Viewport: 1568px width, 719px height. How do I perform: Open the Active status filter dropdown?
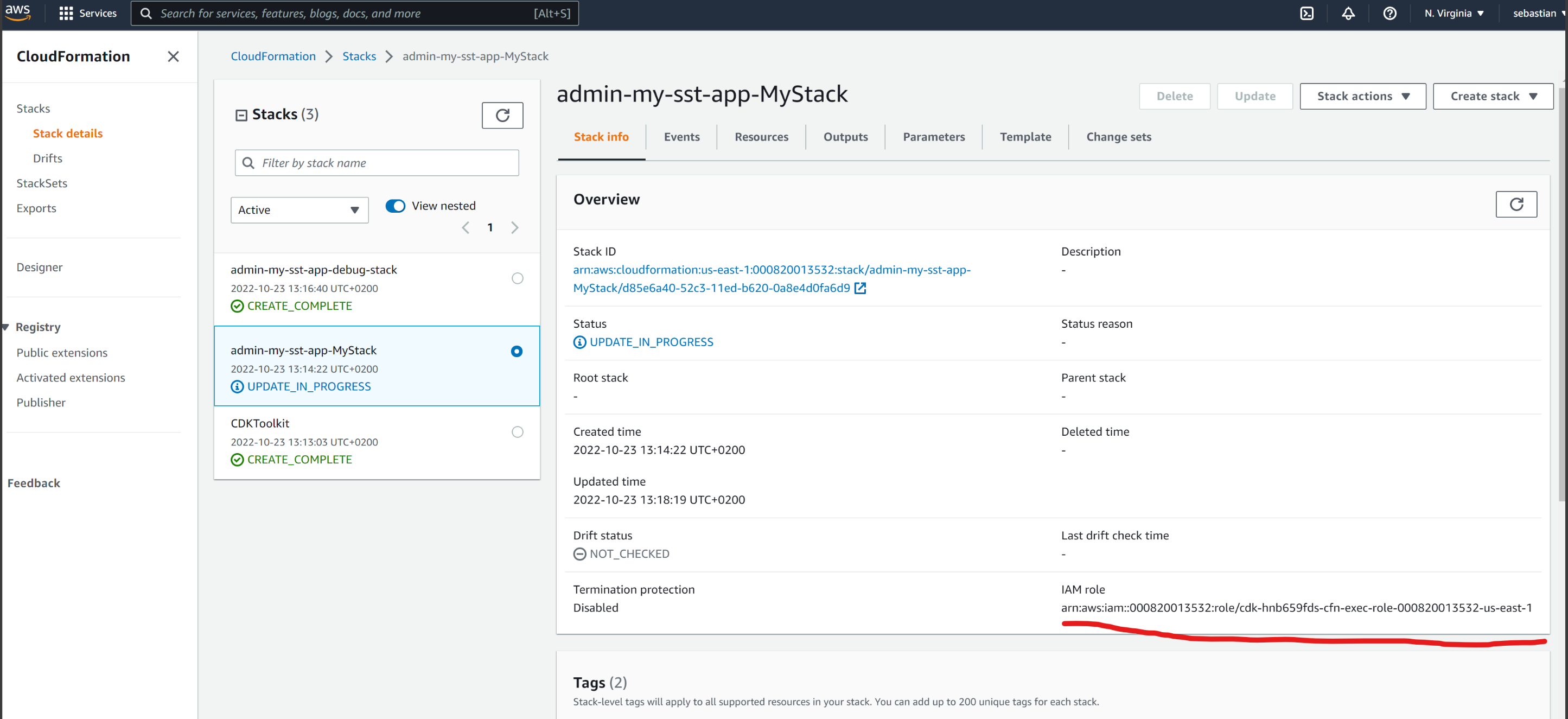pyautogui.click(x=299, y=210)
